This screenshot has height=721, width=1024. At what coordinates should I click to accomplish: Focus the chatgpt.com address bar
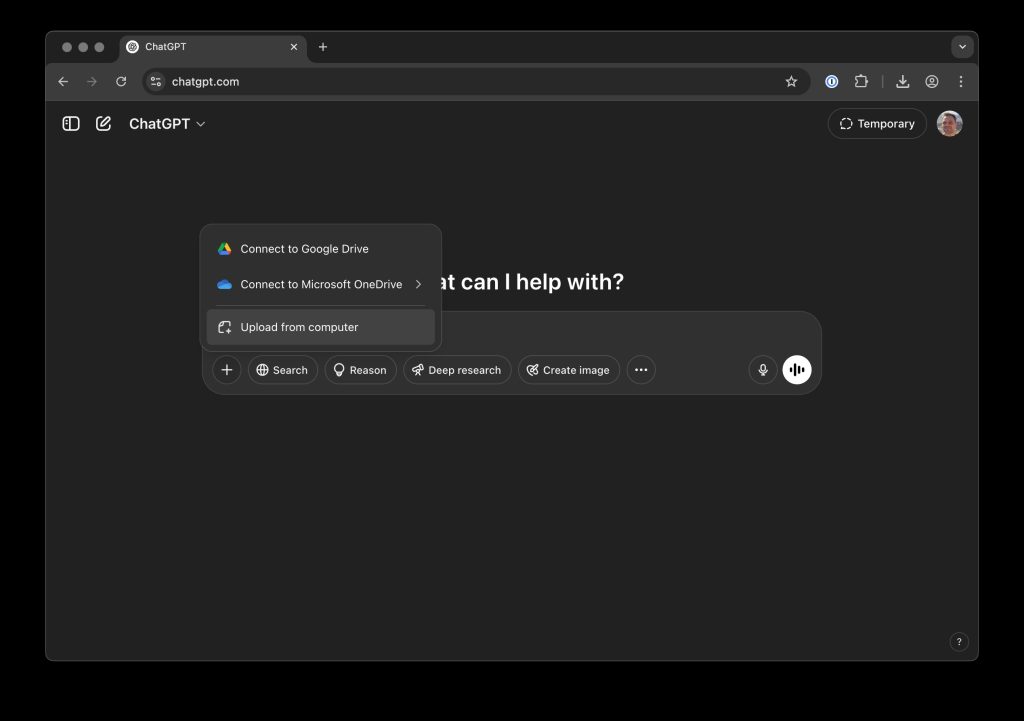pos(477,82)
